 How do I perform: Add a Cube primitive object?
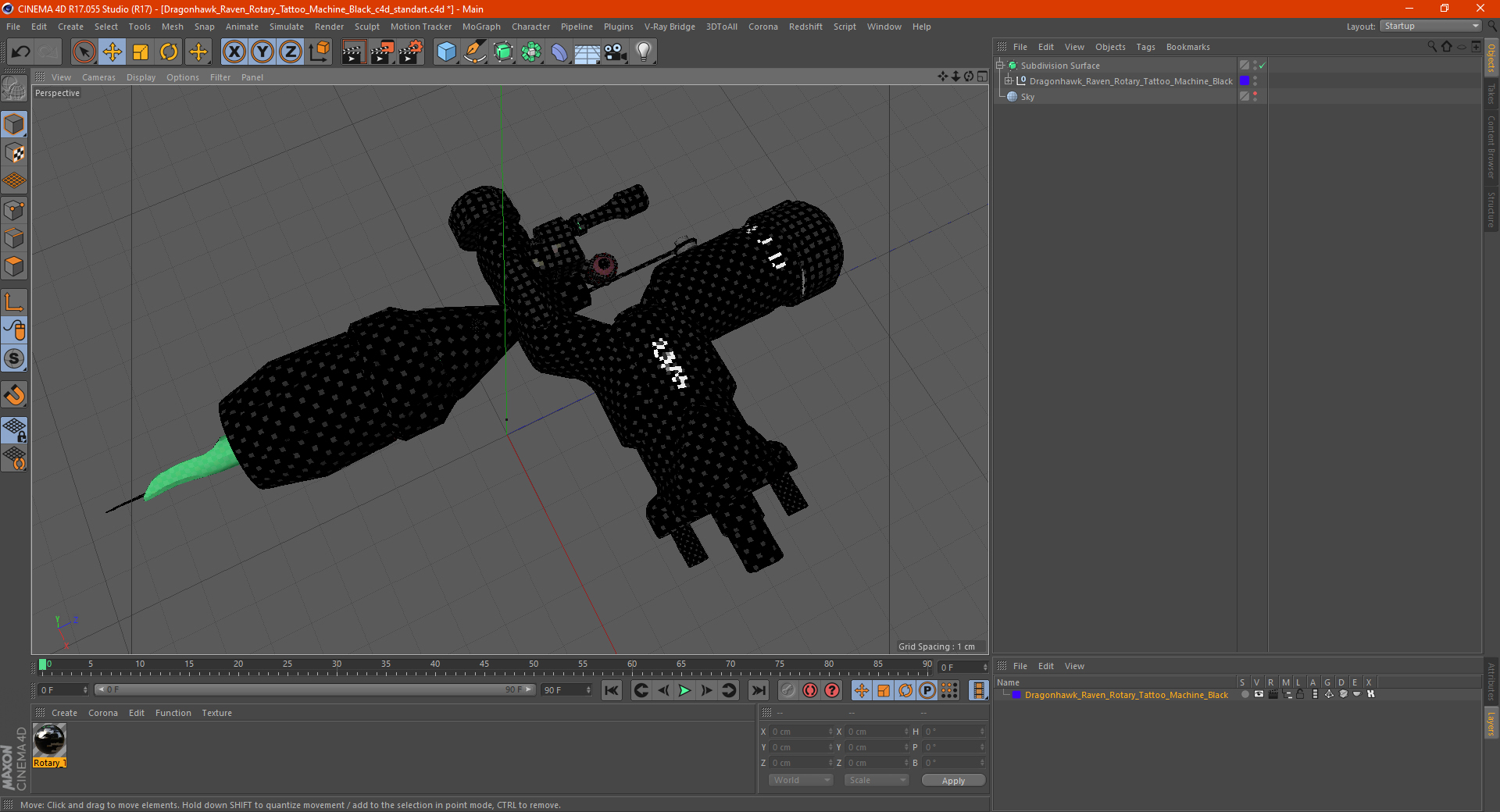coord(446,52)
